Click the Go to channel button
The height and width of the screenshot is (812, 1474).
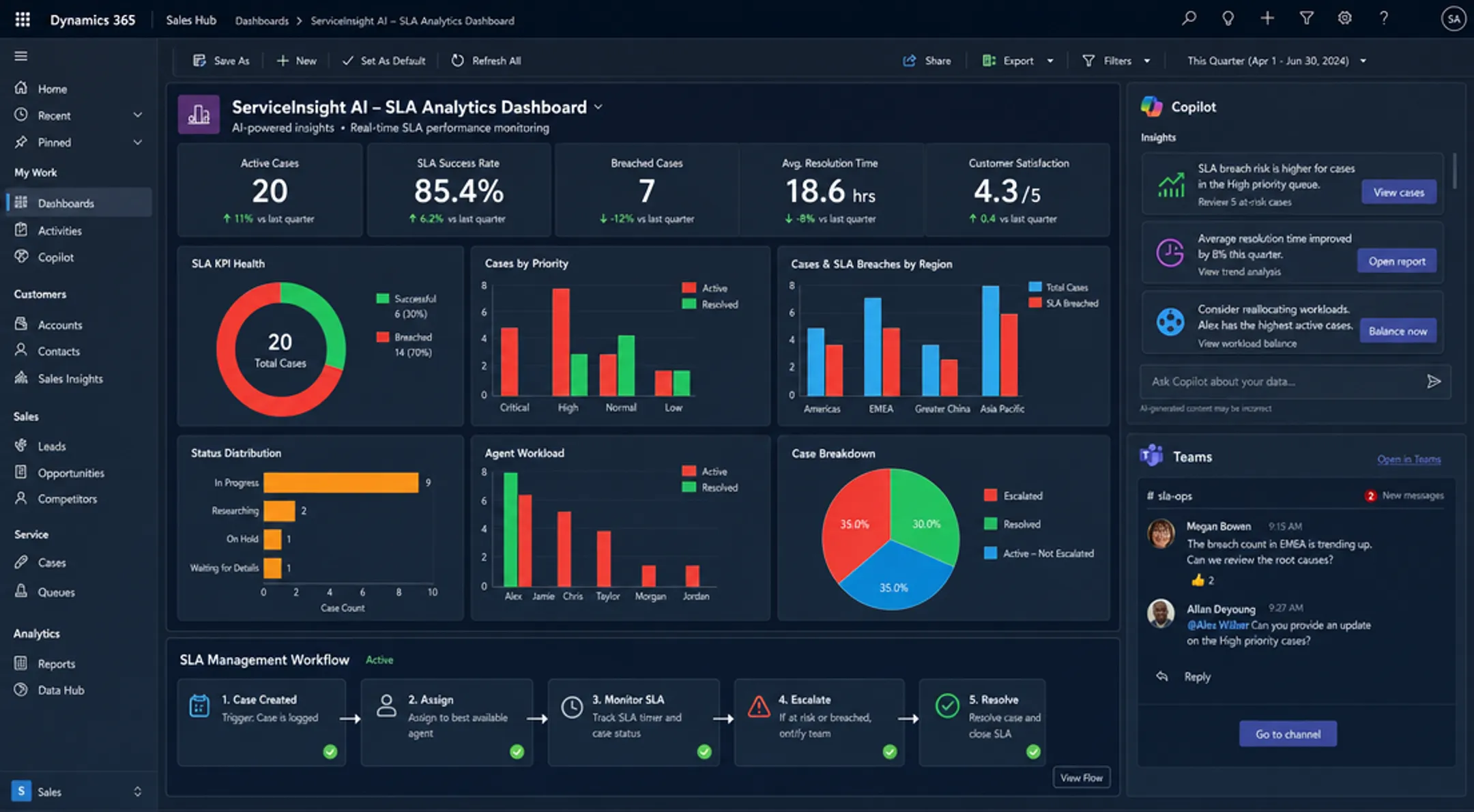click(x=1288, y=734)
